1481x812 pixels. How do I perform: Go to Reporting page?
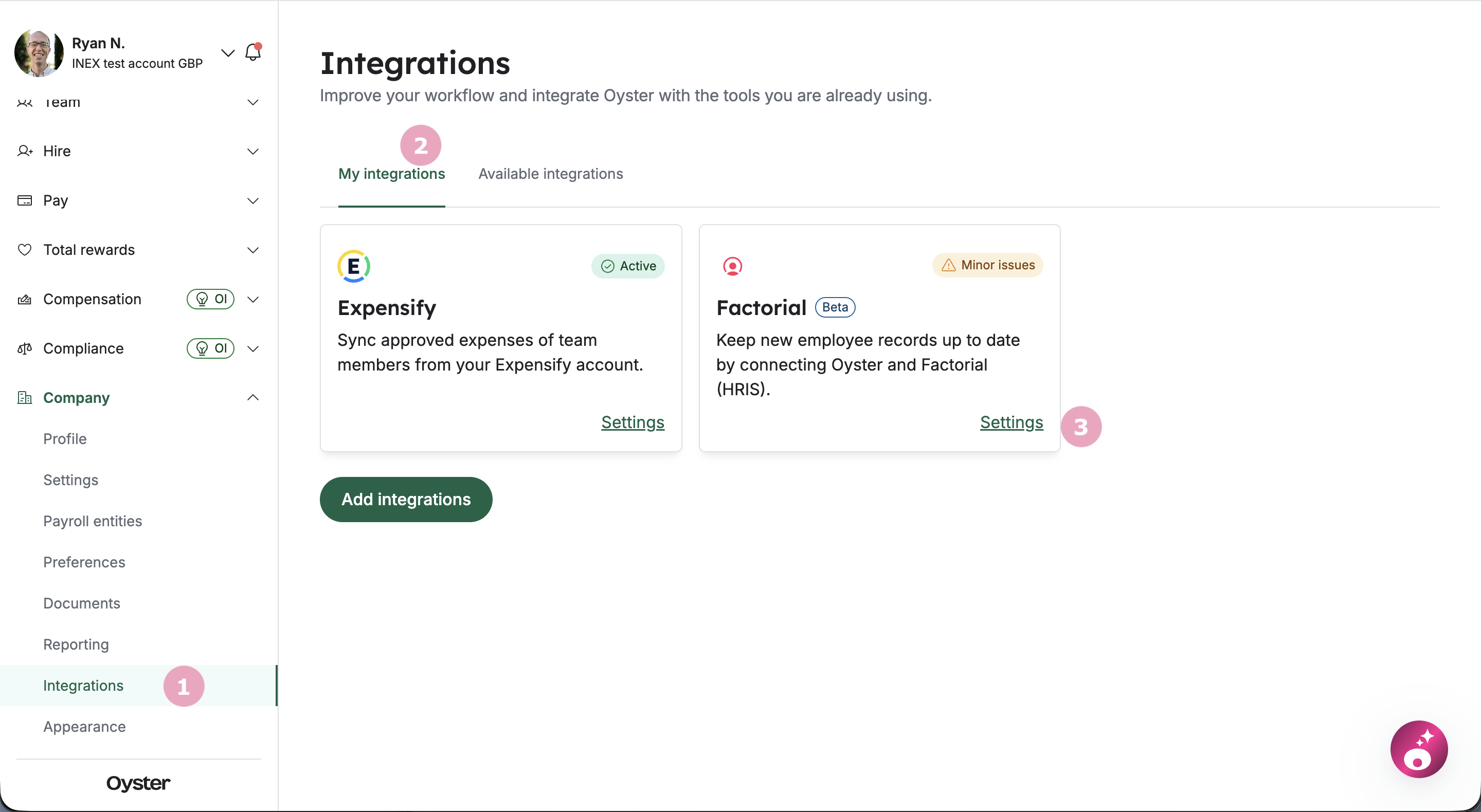click(76, 644)
